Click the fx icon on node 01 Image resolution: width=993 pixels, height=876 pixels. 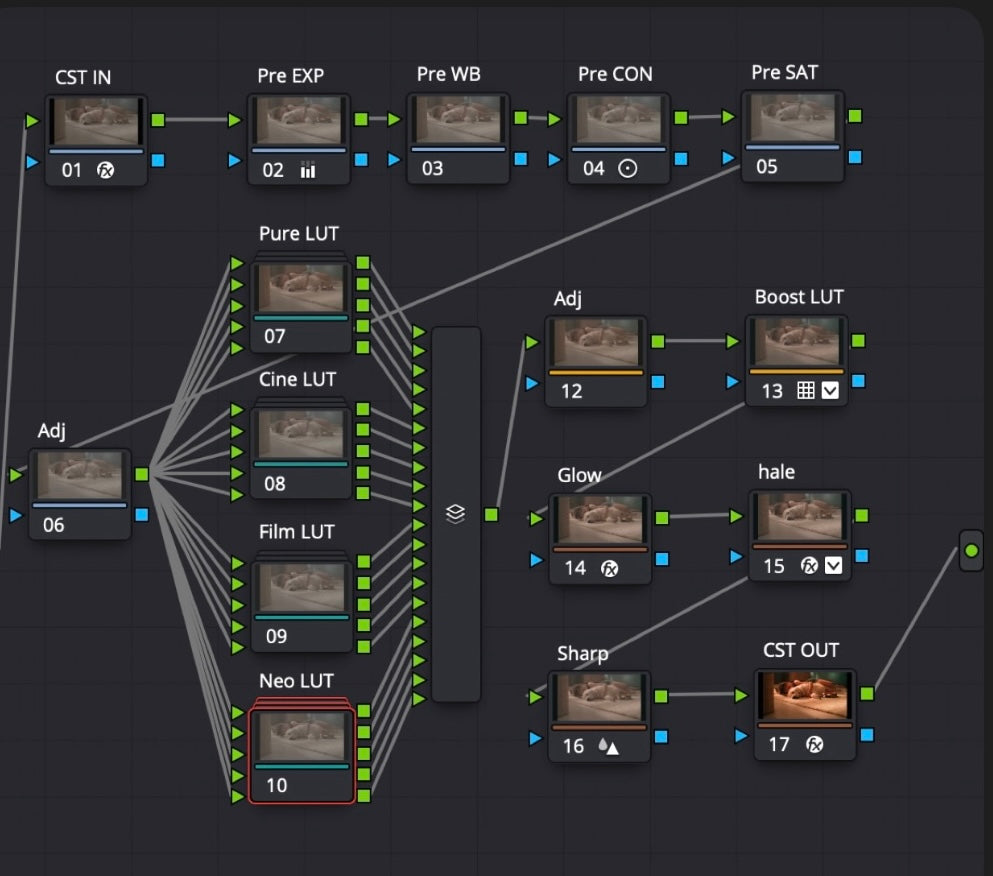(105, 170)
